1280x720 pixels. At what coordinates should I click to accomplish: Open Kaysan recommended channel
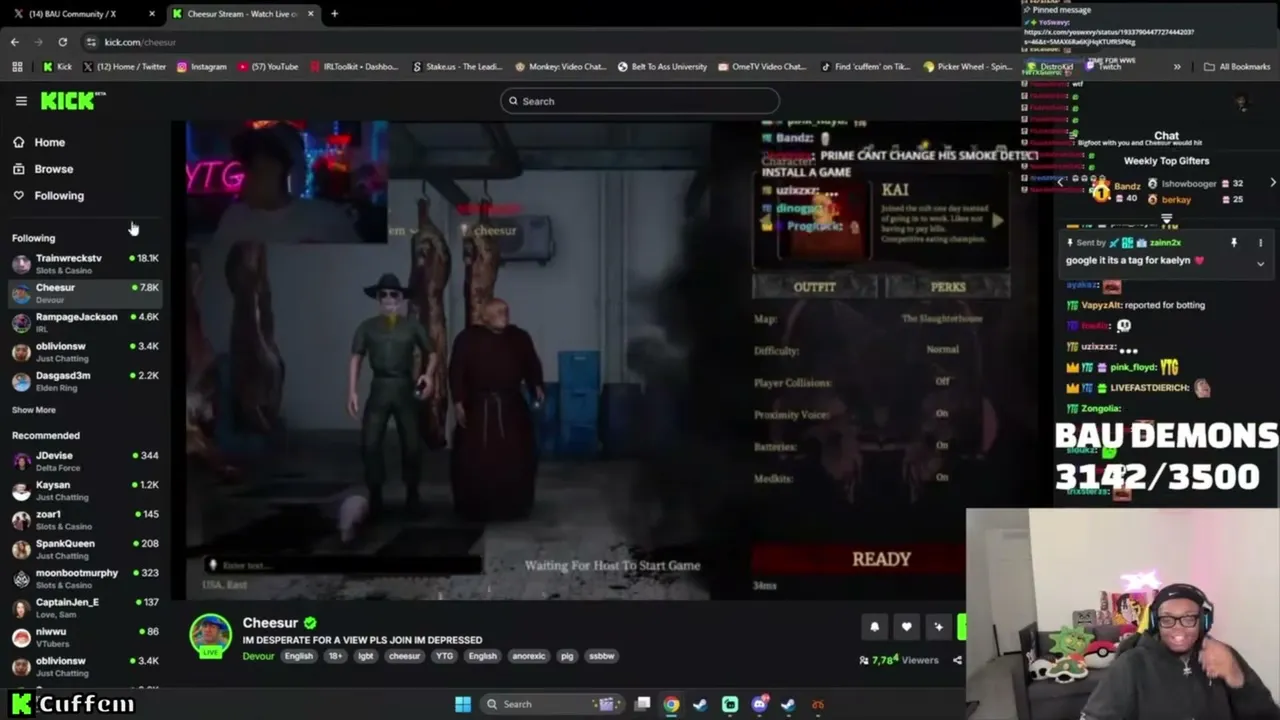click(85, 490)
